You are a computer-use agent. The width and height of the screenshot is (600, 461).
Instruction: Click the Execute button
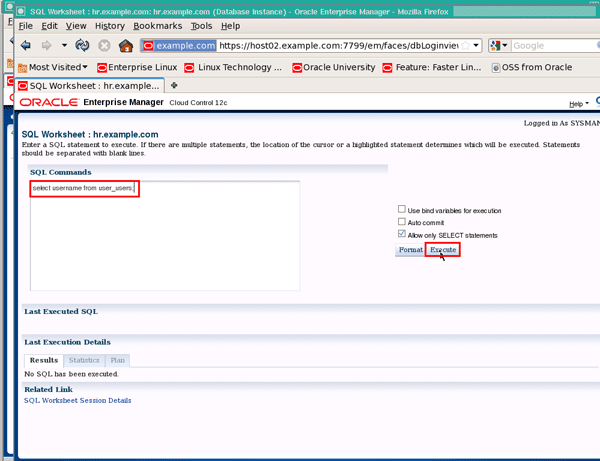443,250
